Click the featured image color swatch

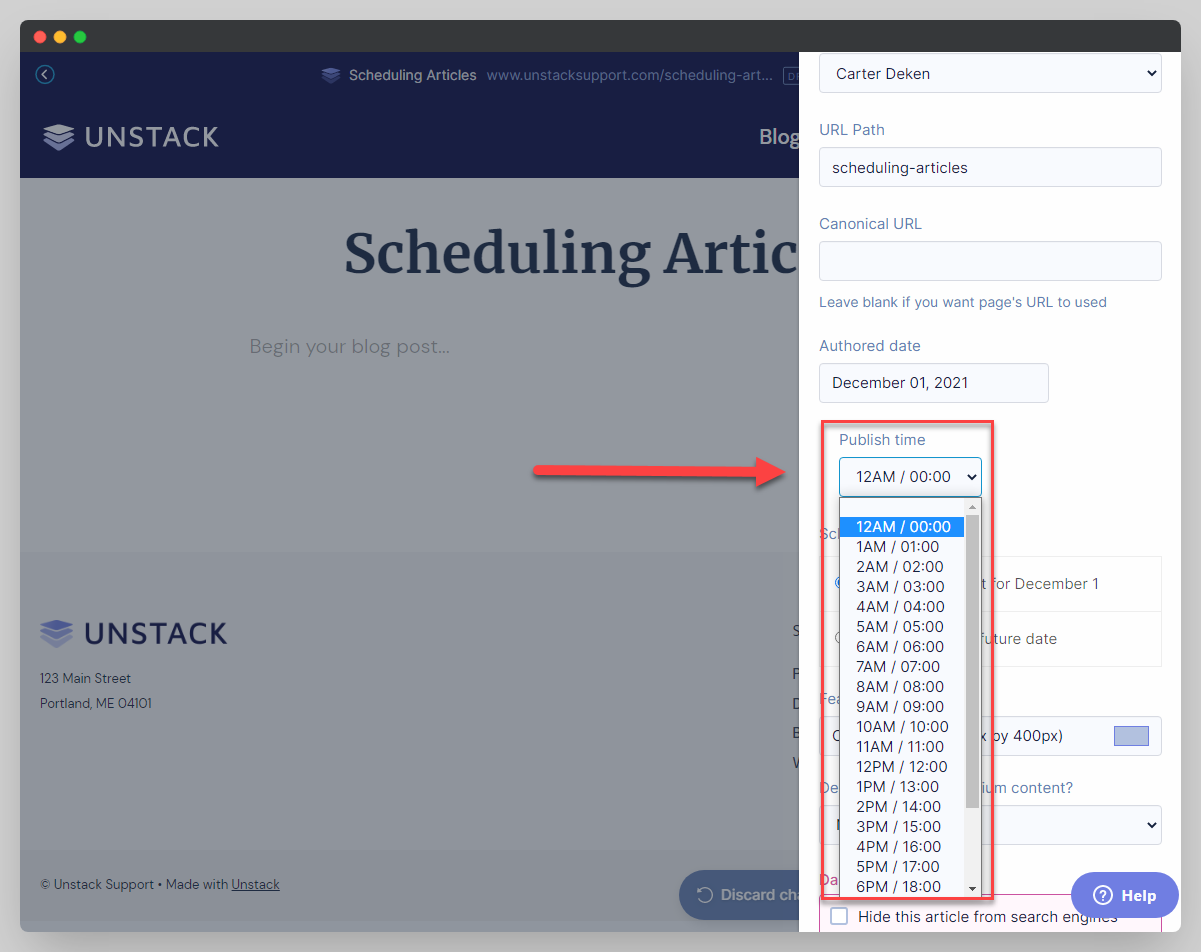pyautogui.click(x=1131, y=736)
